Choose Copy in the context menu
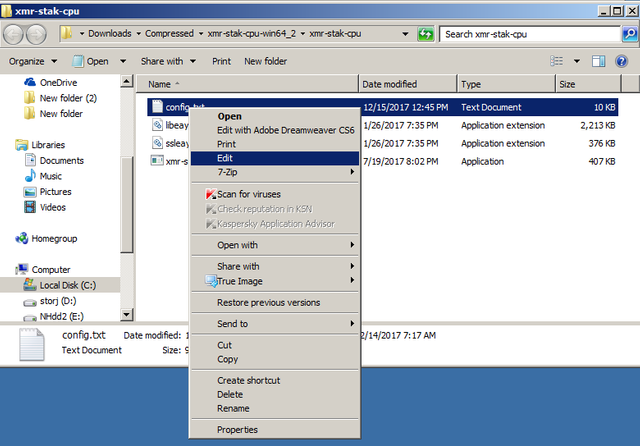 pos(275,359)
